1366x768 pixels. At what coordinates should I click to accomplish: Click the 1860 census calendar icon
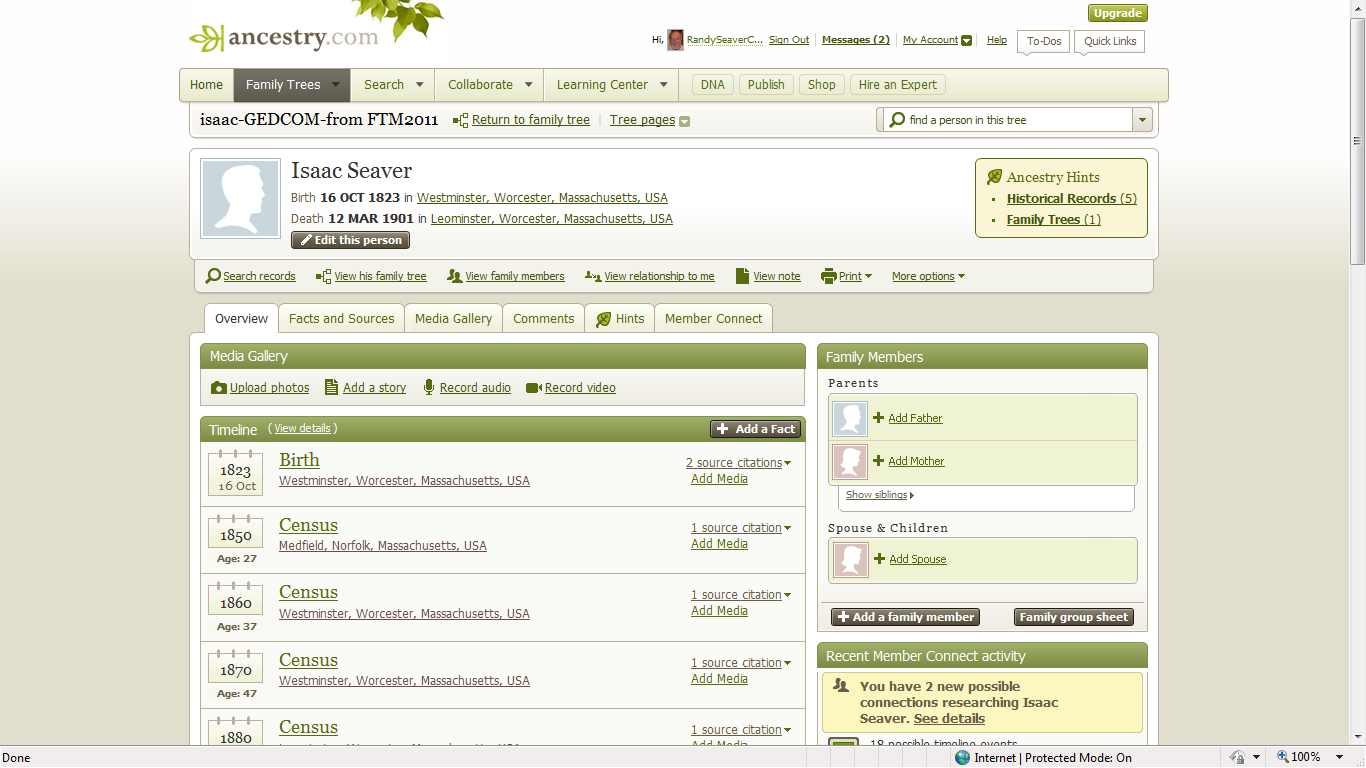[x=236, y=600]
